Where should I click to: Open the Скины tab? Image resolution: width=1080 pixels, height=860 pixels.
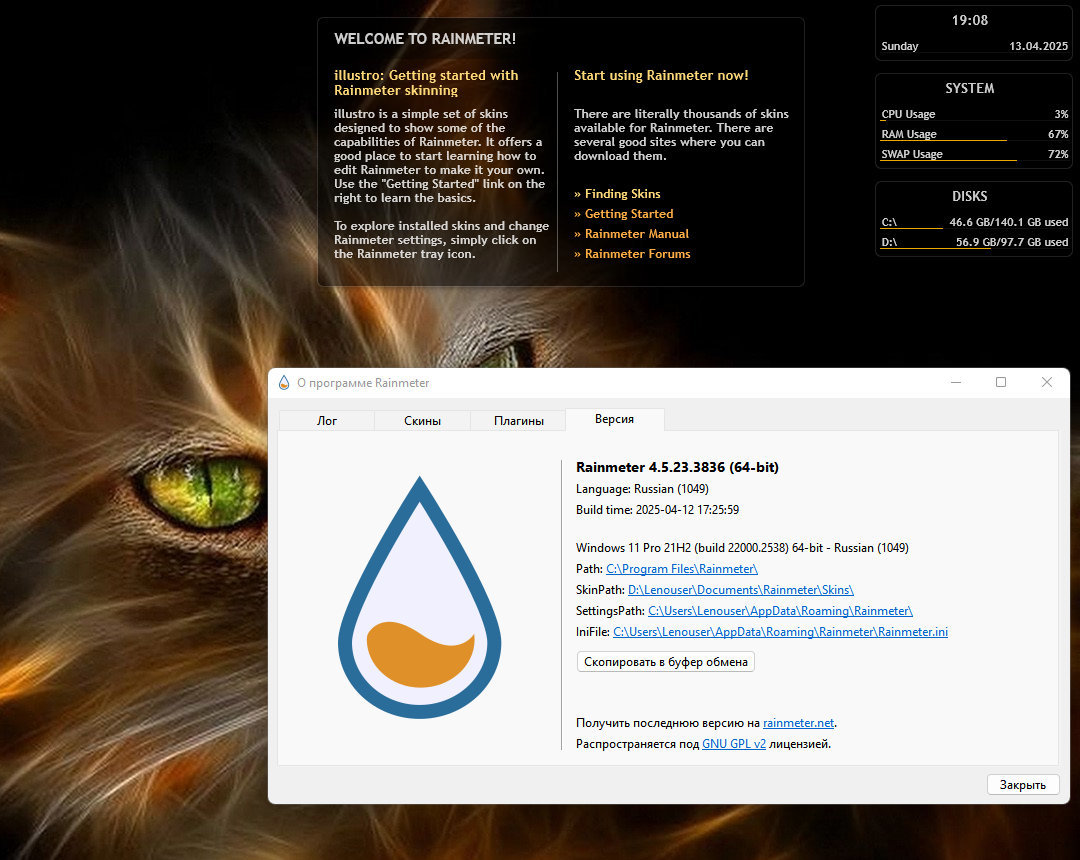tap(422, 421)
